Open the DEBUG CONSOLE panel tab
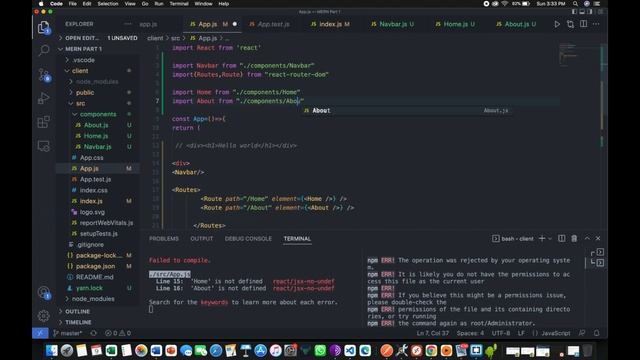The height and width of the screenshot is (360, 640). pos(248,239)
